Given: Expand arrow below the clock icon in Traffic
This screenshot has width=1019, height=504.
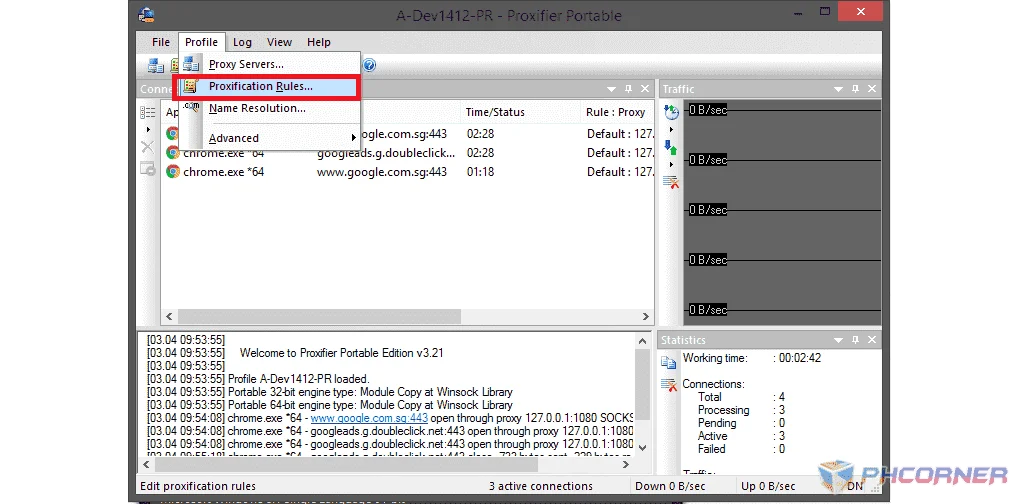Looking at the screenshot, I should click(x=671, y=130).
